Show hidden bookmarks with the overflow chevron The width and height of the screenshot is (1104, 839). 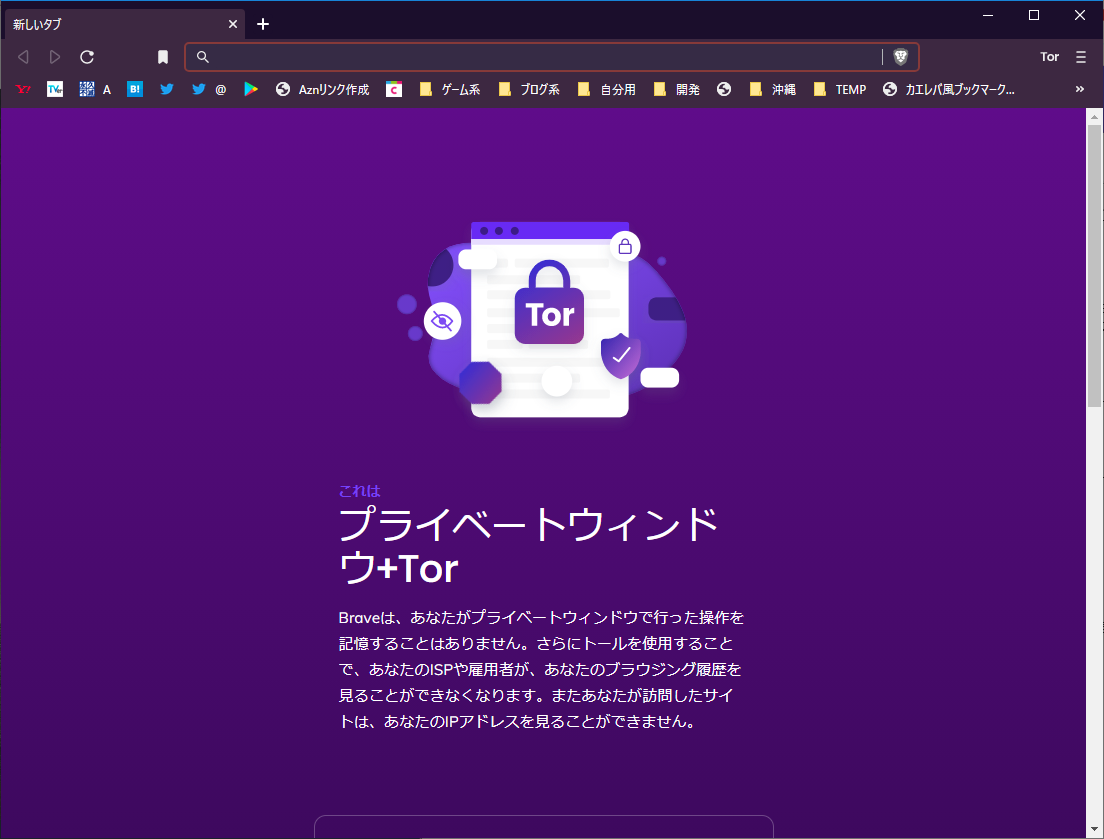(x=1078, y=89)
